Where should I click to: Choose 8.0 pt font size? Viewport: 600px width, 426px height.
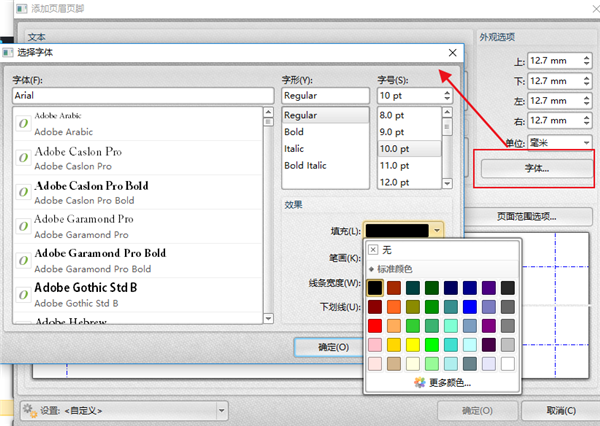[409, 115]
